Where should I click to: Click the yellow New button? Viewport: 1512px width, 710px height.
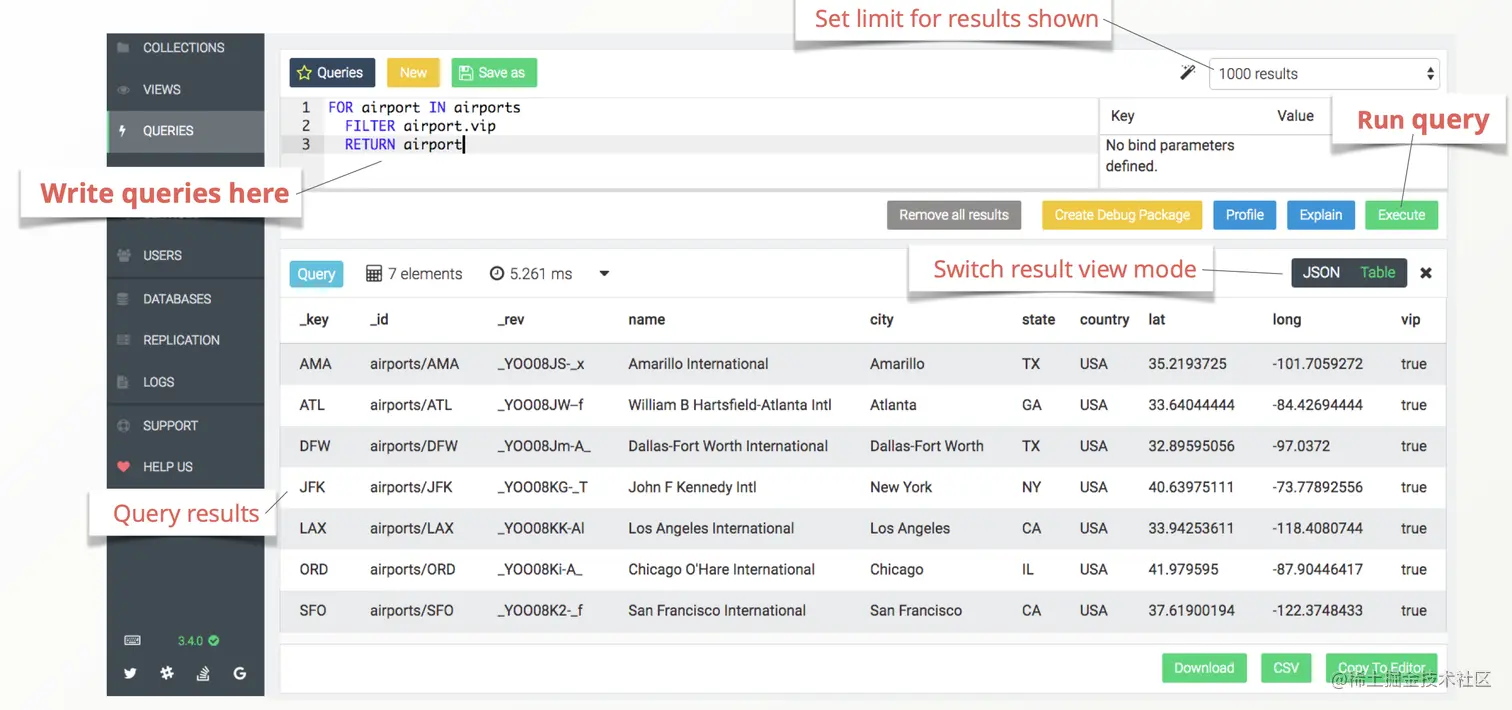tap(413, 72)
